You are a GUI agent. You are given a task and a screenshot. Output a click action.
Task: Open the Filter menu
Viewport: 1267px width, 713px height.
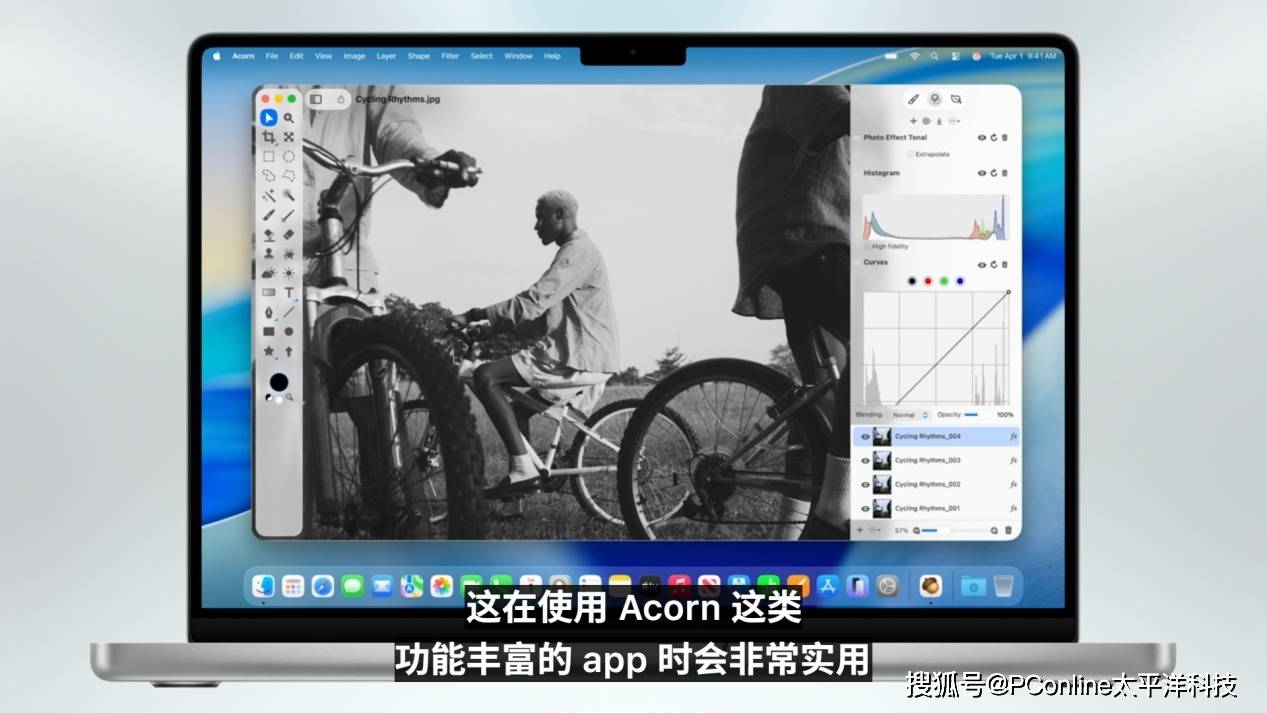[450, 56]
